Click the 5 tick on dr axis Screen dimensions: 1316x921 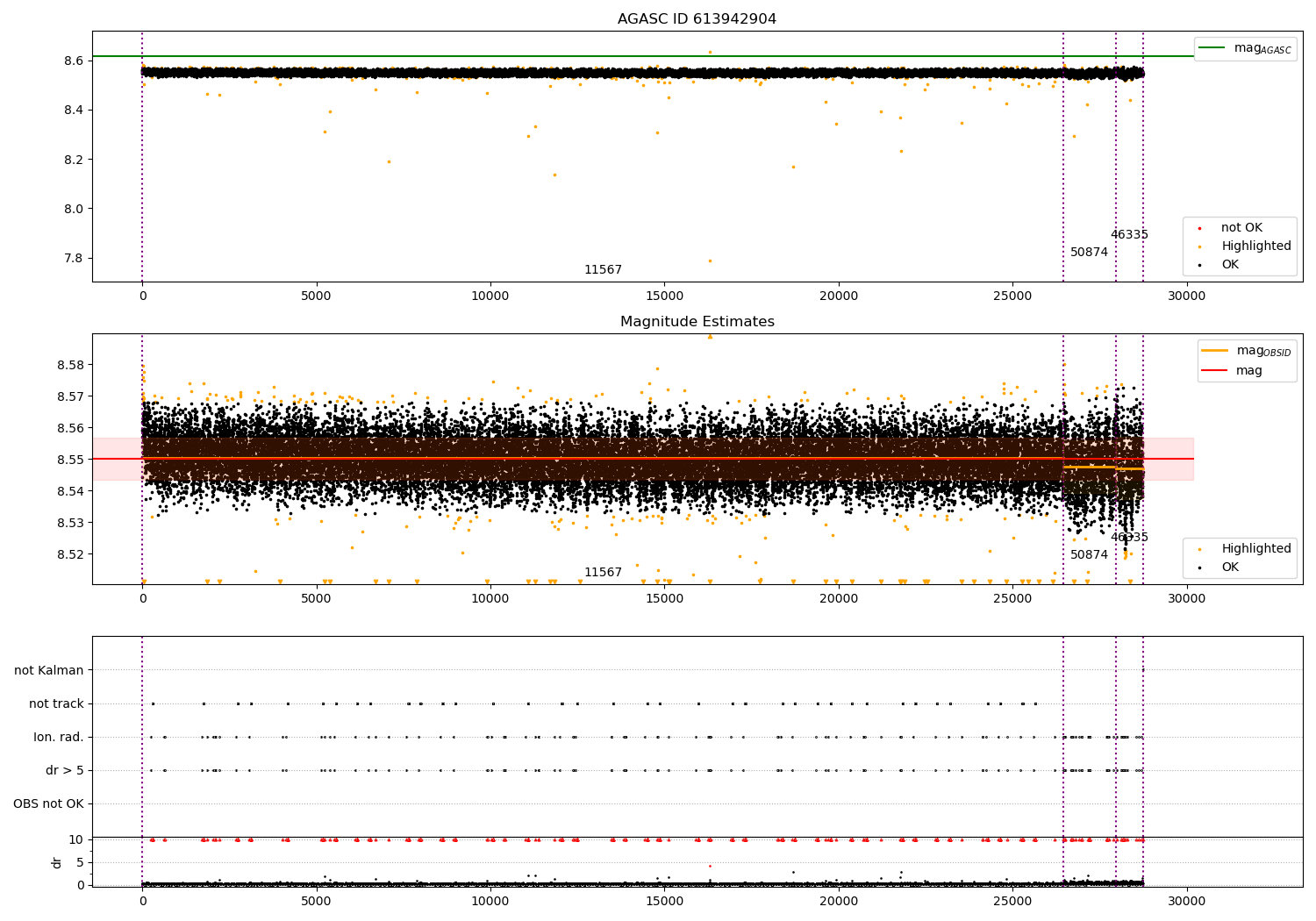point(80,862)
